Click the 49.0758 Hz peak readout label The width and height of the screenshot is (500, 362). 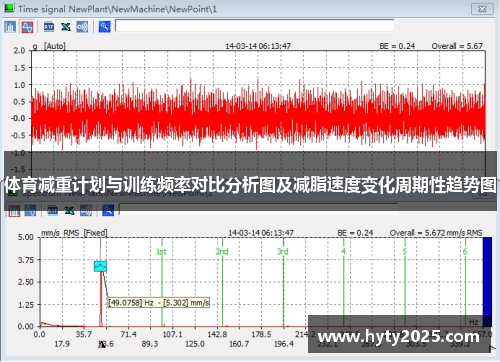pos(159,303)
